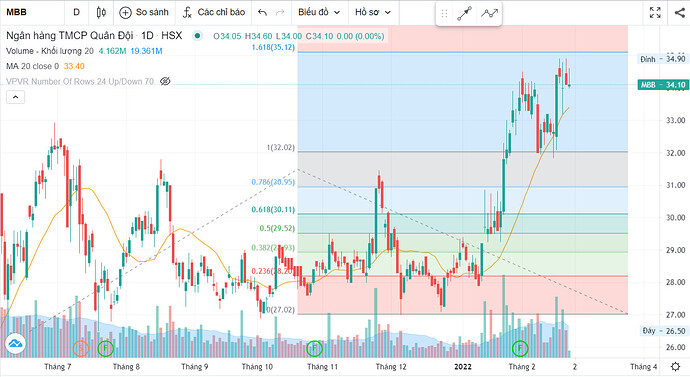Click the green F marker near Tháng 2
The height and width of the screenshot is (377, 690).
click(520, 348)
